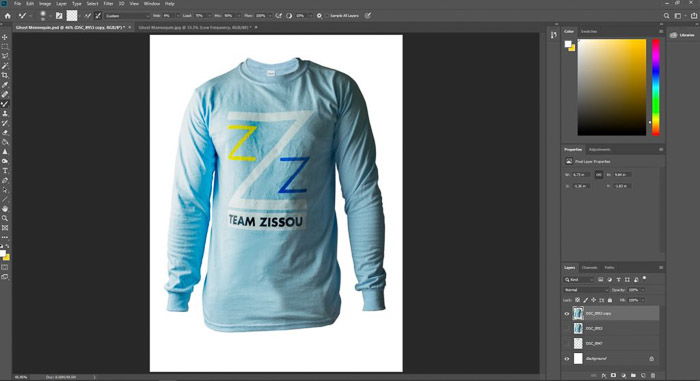This screenshot has height=381, width=700.
Task: Delete the selected layer with trash icon
Action: click(653, 376)
